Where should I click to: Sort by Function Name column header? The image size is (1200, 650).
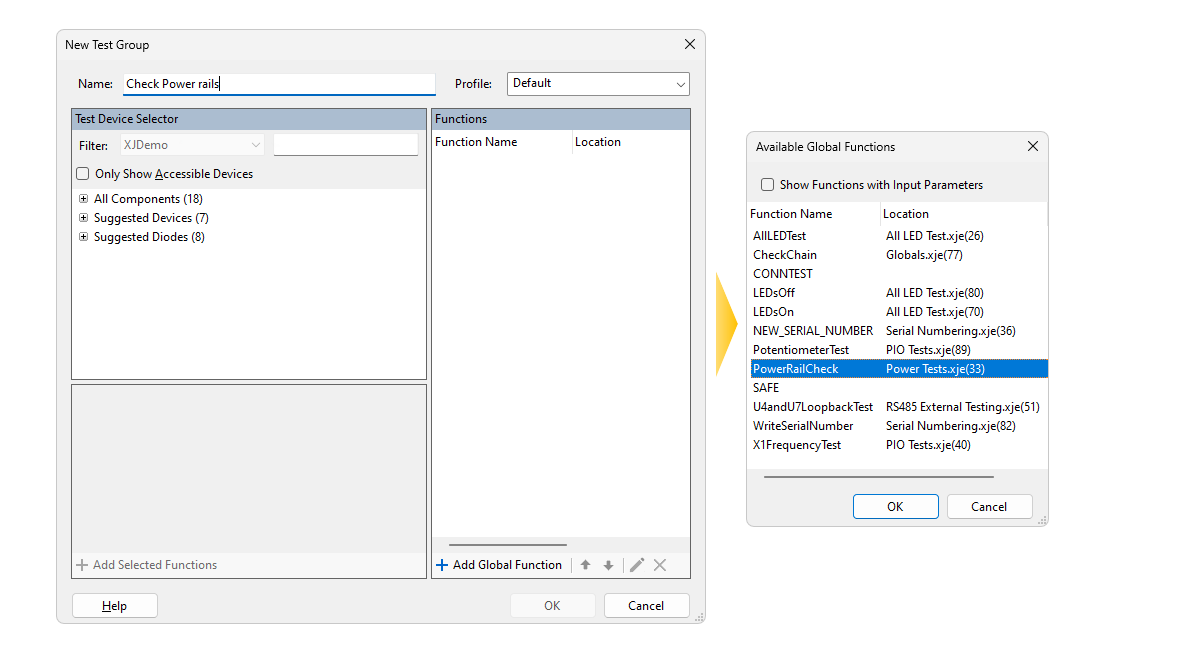click(790, 214)
